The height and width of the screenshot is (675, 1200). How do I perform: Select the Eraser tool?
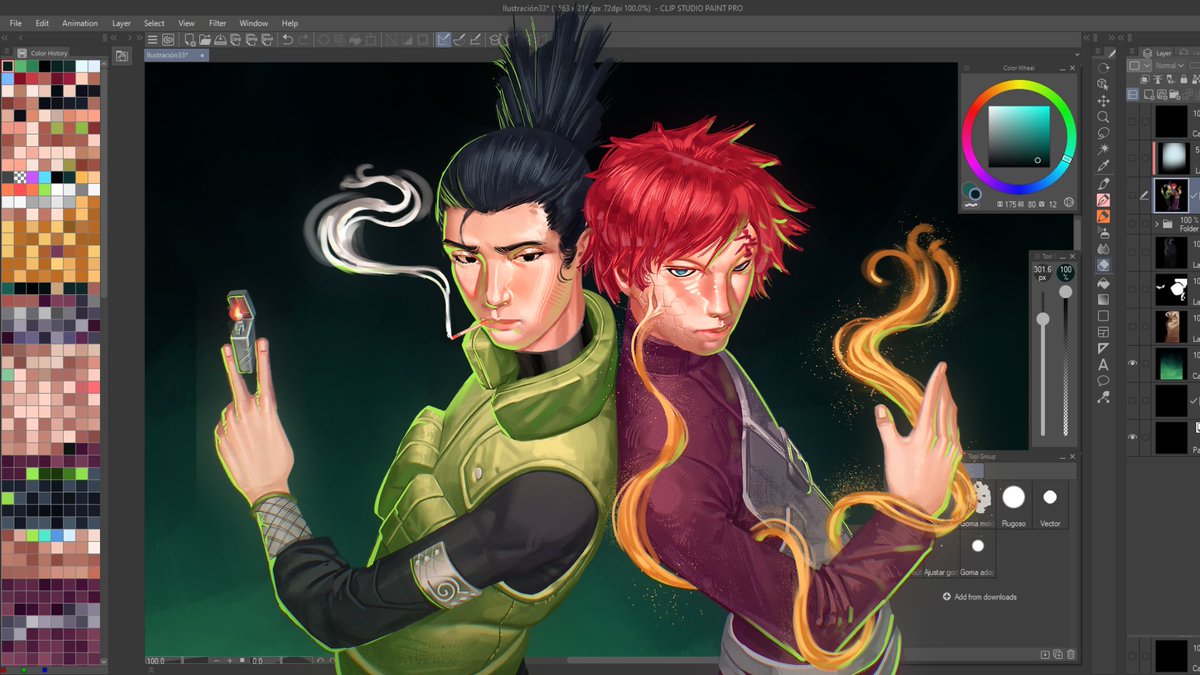click(1103, 265)
